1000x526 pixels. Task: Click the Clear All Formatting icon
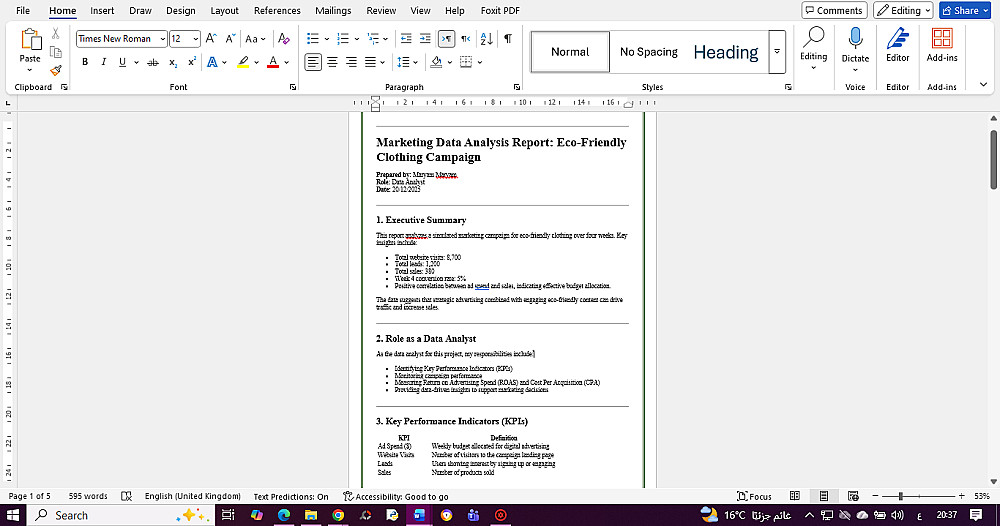coord(284,39)
